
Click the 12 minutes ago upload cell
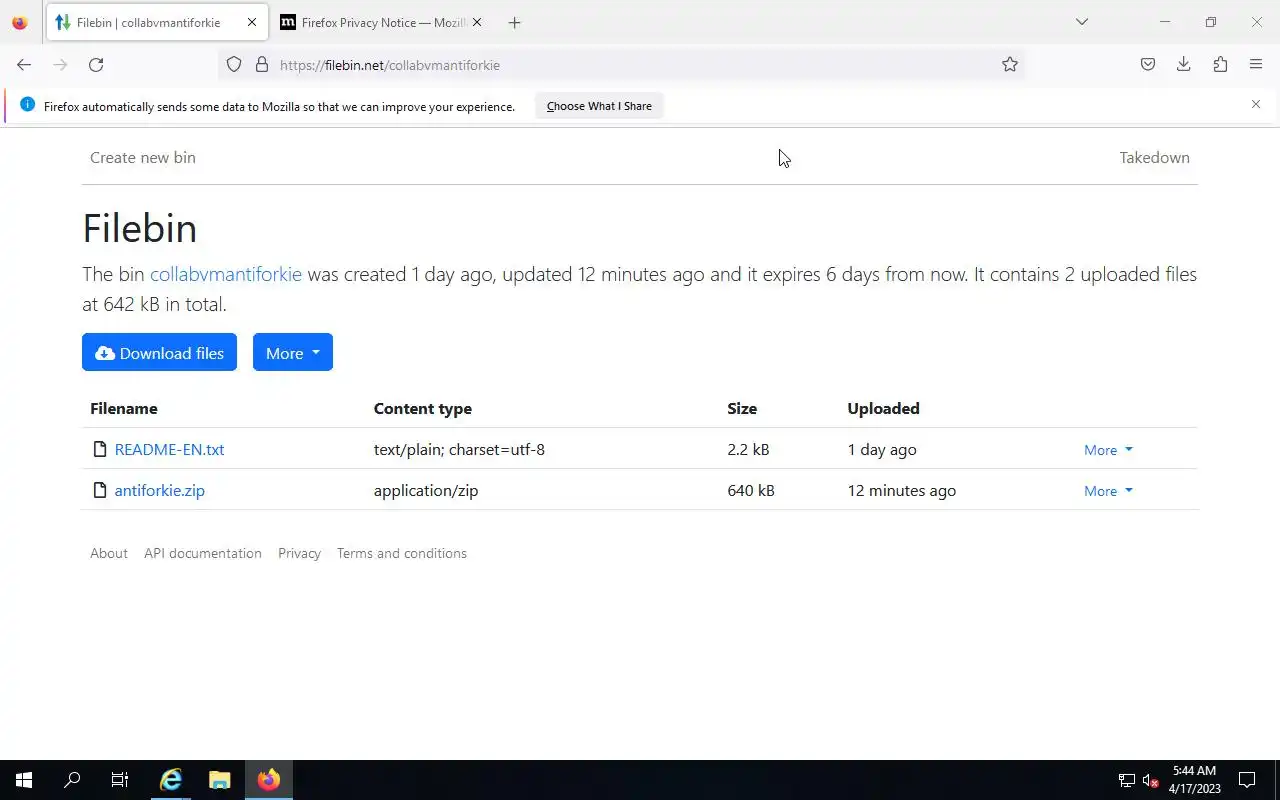[x=902, y=490]
